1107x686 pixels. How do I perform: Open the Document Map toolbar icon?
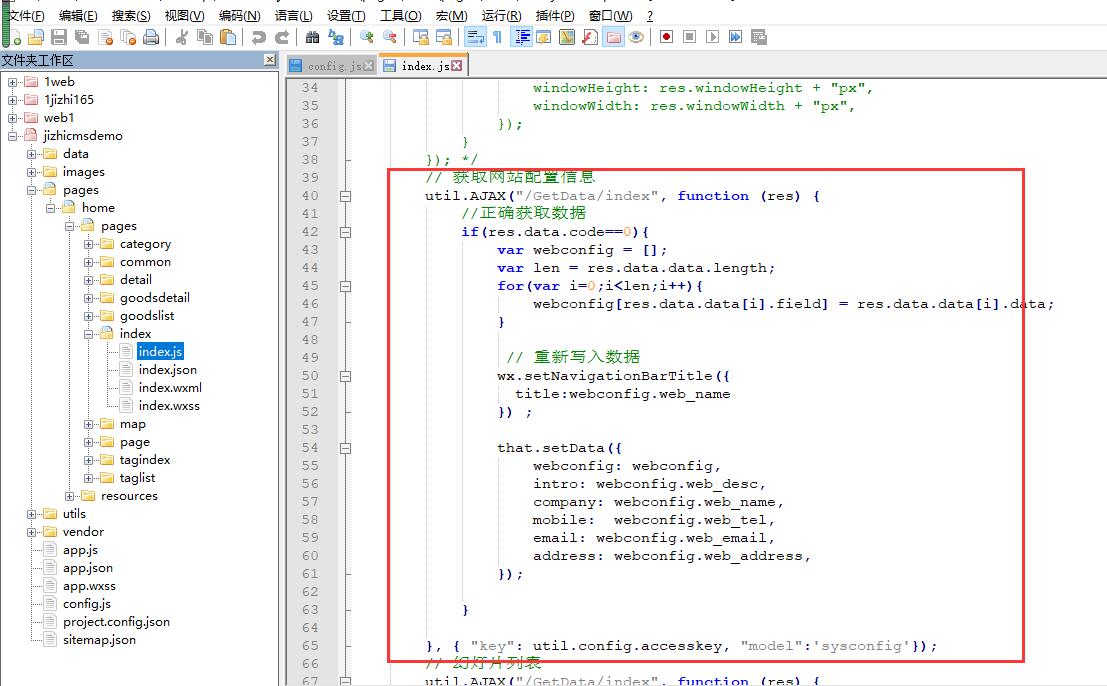point(566,37)
